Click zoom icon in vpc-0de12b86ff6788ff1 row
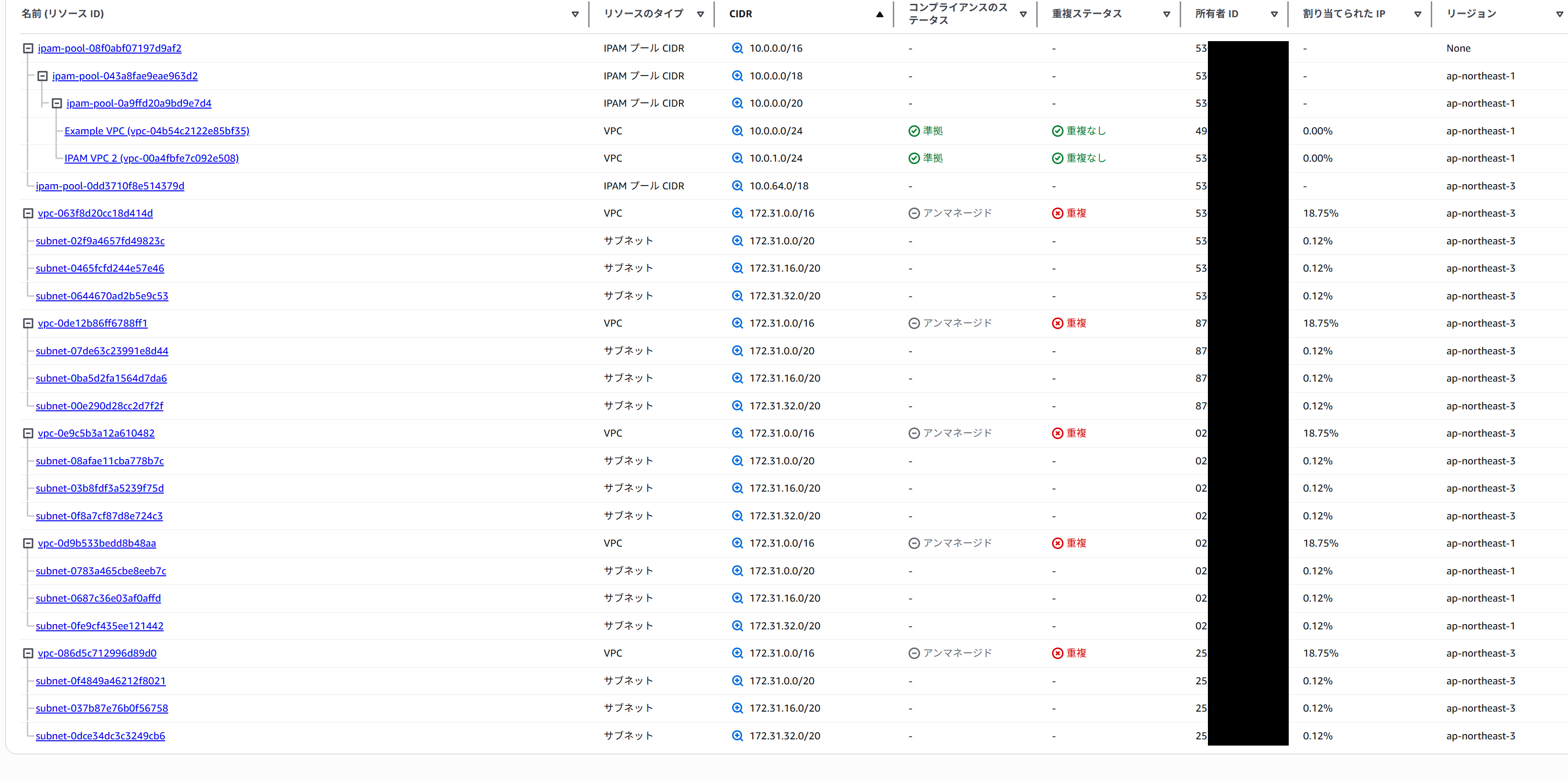Viewport: 1568px width, 780px height. 737,323
